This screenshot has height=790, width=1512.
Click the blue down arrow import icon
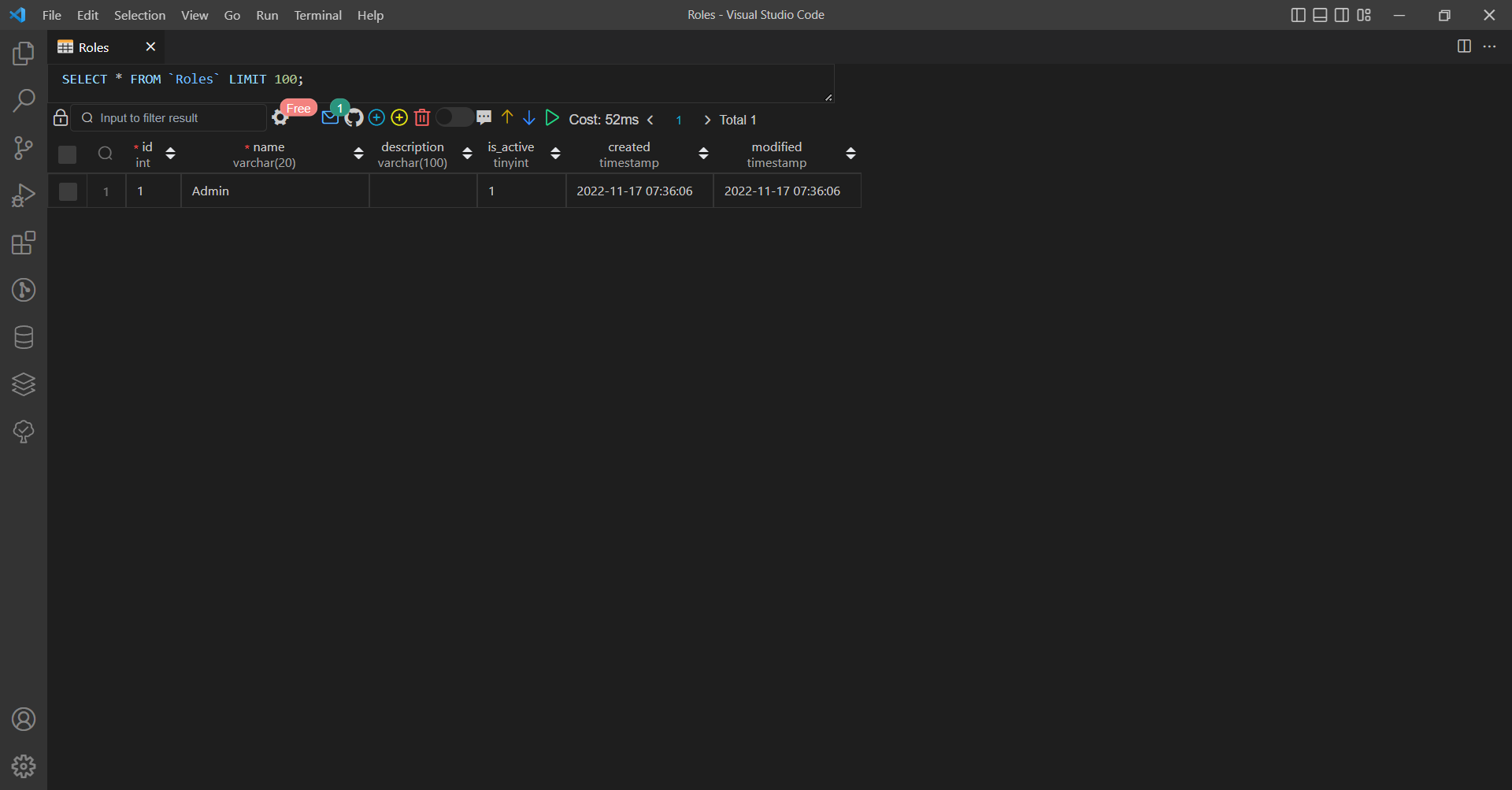[529, 117]
